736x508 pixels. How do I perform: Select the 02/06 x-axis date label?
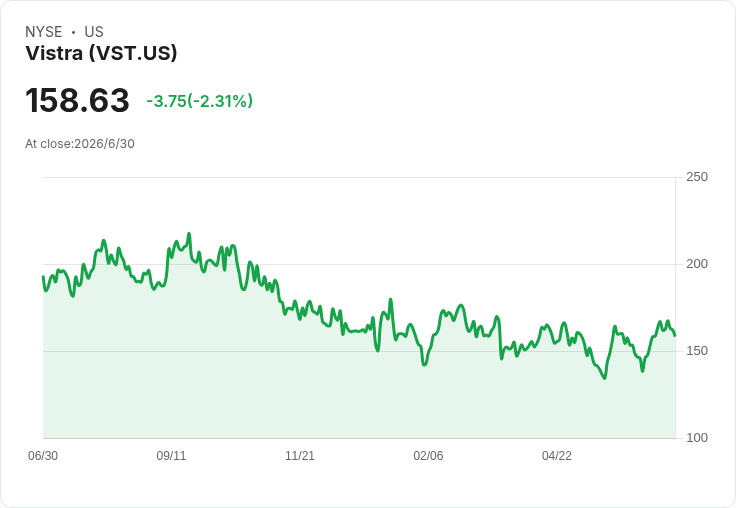(428, 455)
